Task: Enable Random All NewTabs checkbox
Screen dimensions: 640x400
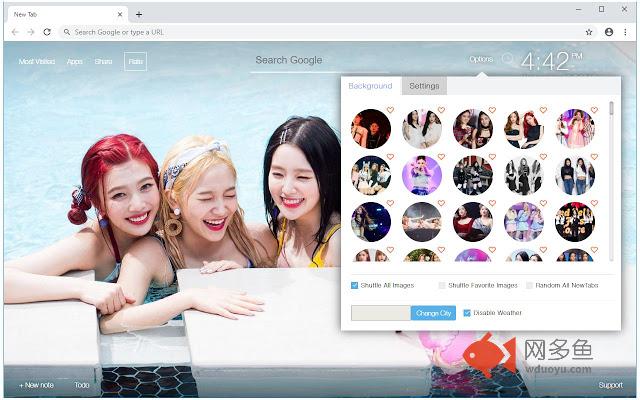Action: click(529, 285)
